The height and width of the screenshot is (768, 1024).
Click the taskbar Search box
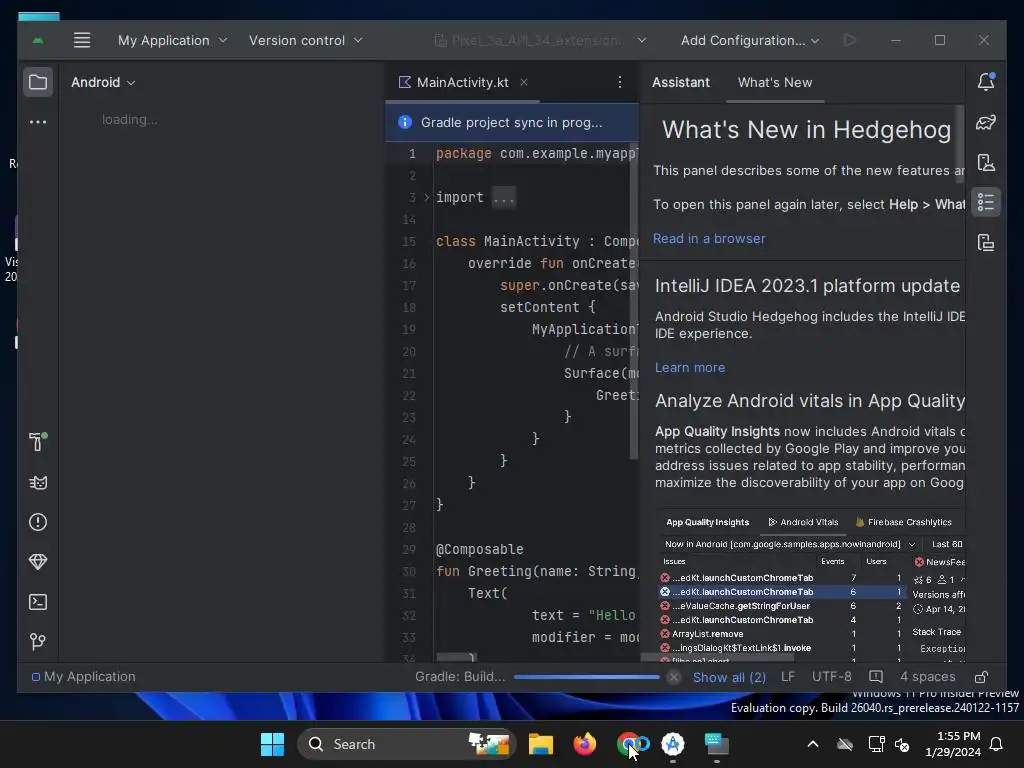click(406, 744)
